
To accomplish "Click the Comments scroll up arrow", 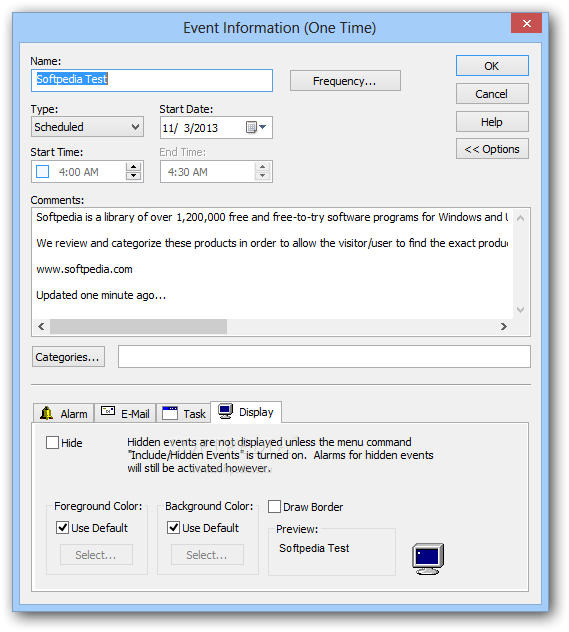I will tap(521, 218).
